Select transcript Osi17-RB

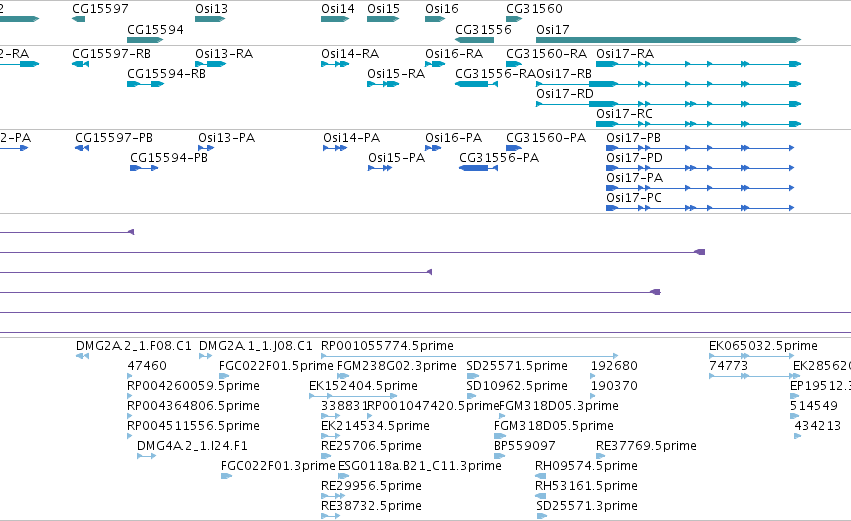pos(564,73)
